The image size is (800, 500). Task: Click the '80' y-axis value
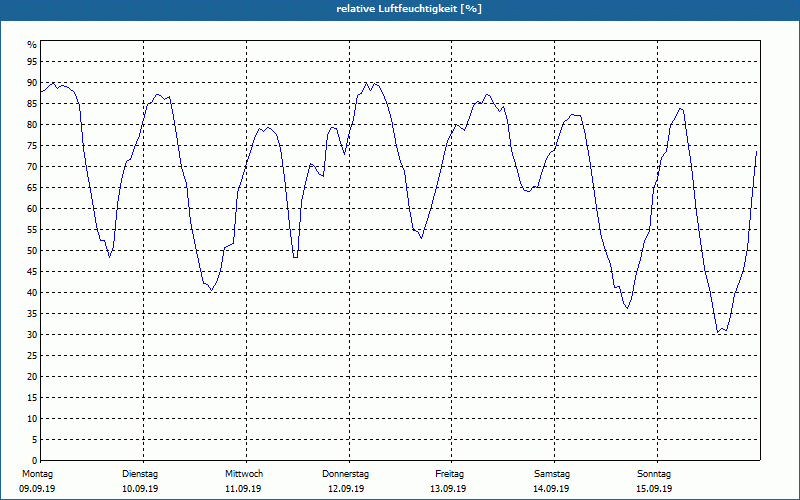click(32, 124)
